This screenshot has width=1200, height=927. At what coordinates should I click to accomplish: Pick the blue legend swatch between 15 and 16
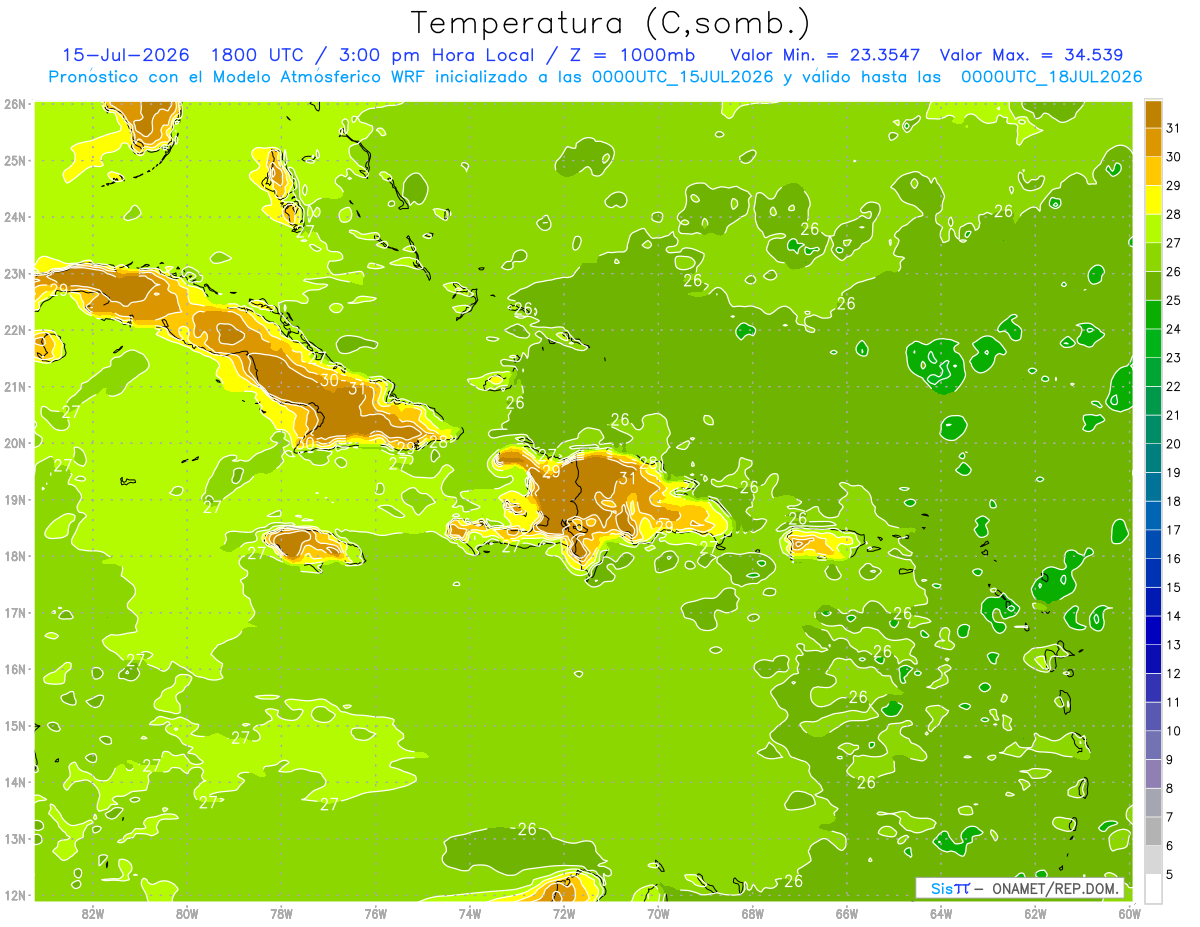click(x=1153, y=572)
